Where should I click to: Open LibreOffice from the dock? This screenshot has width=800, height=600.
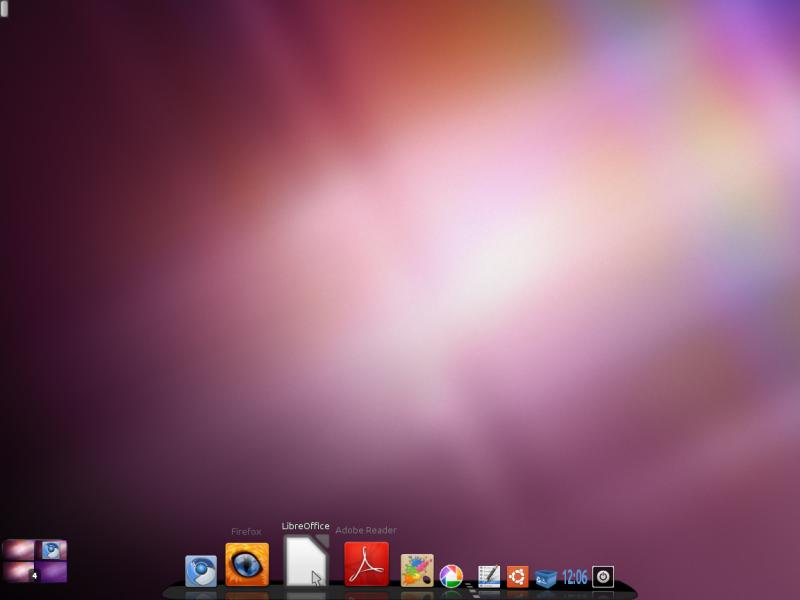pyautogui.click(x=306, y=561)
